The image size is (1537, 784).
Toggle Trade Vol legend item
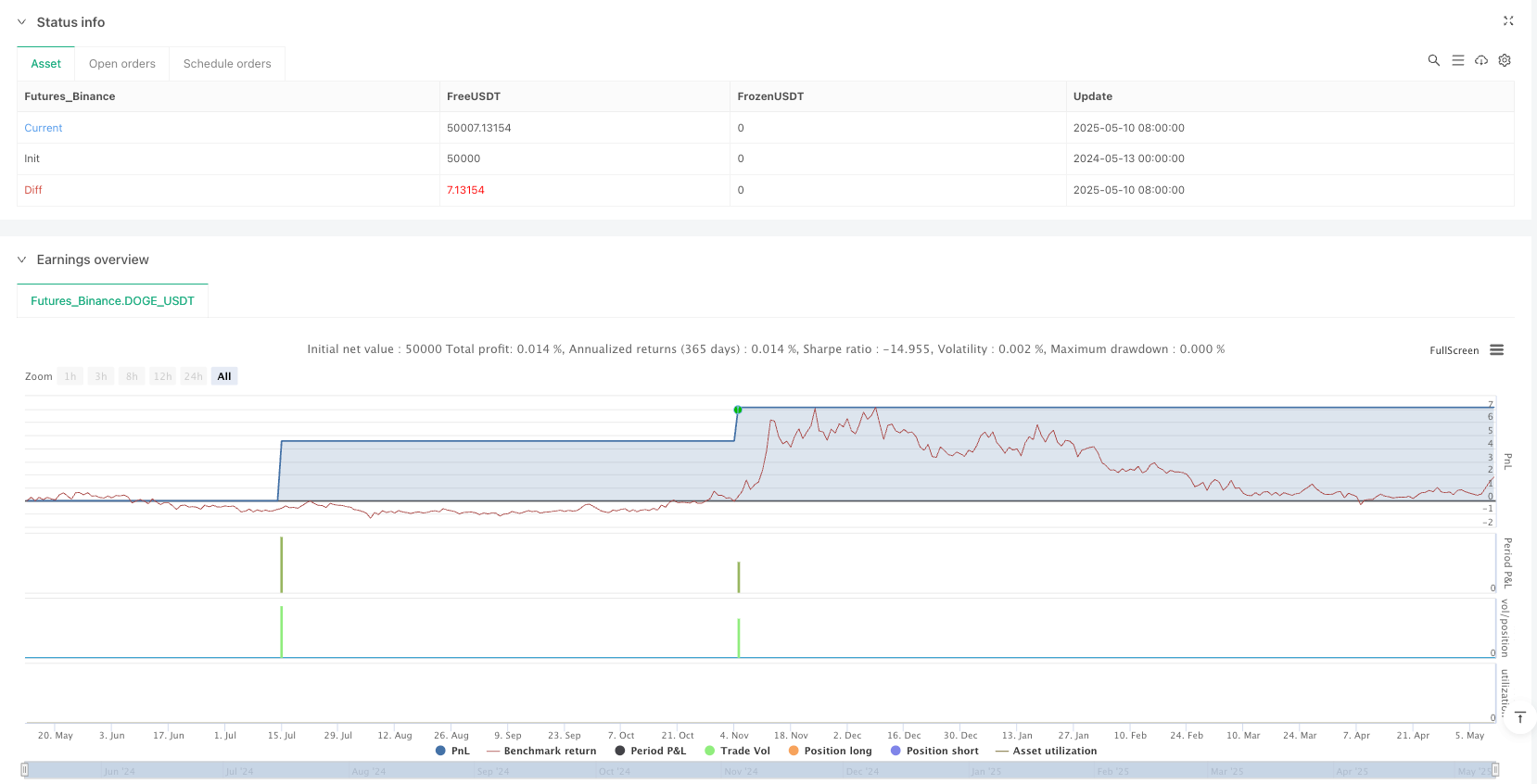[x=737, y=751]
